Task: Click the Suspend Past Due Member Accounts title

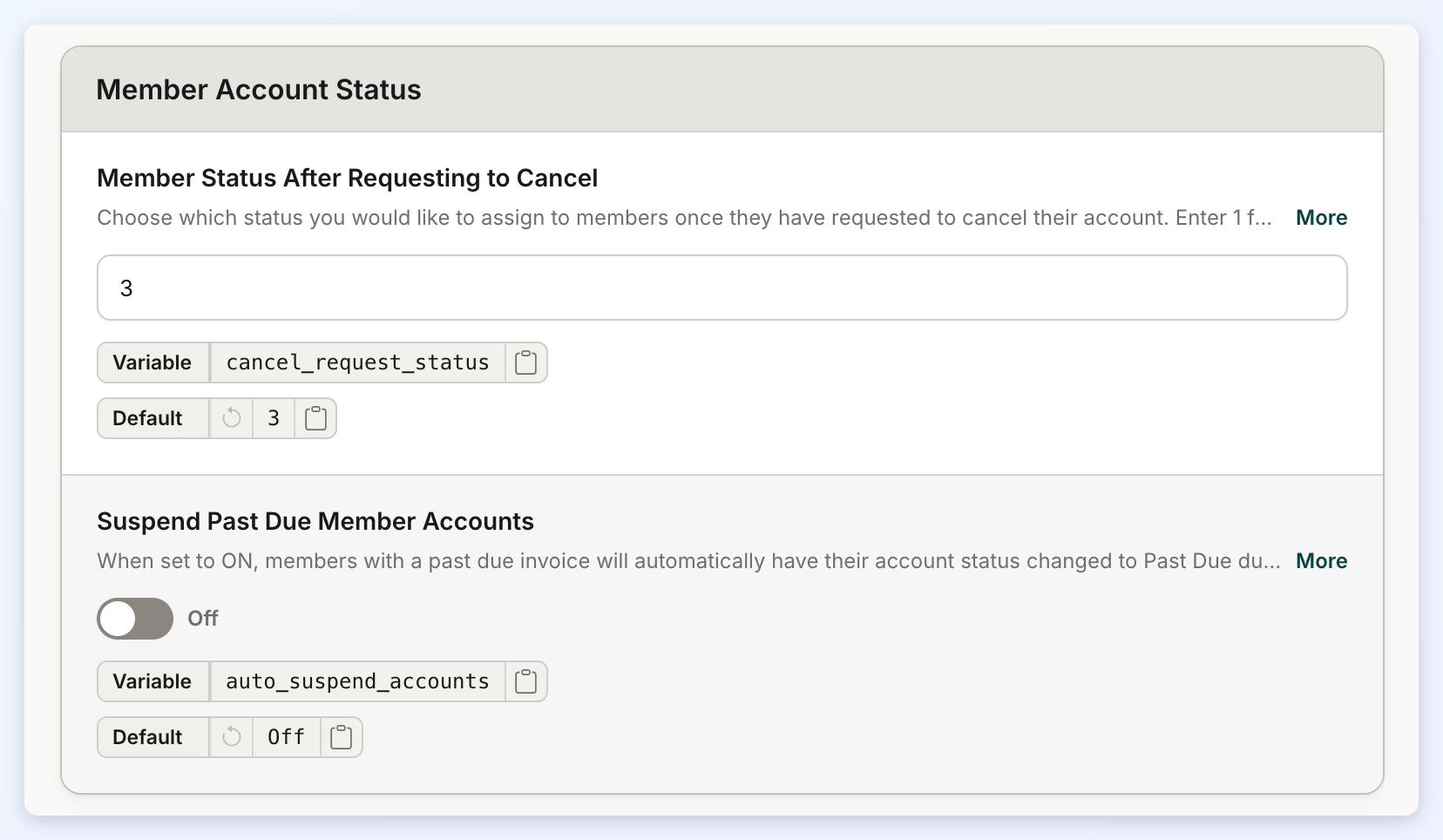Action: [x=315, y=521]
